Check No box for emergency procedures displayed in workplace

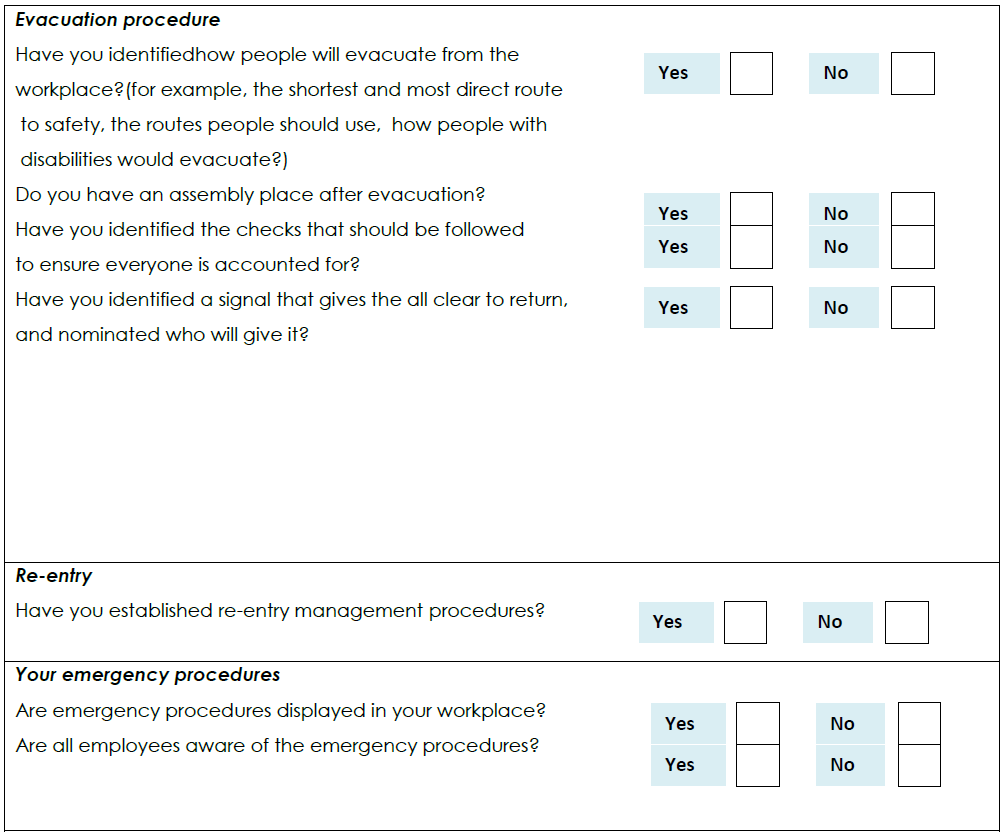(919, 724)
